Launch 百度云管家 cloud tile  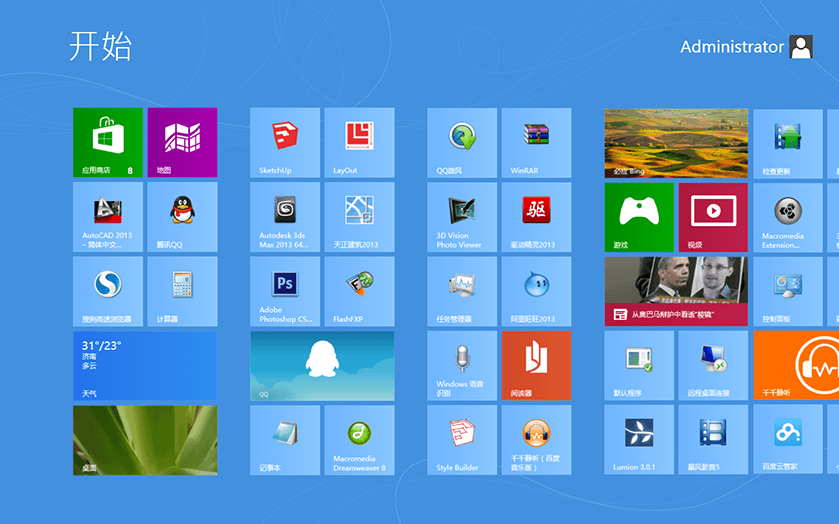pyautogui.click(x=788, y=439)
